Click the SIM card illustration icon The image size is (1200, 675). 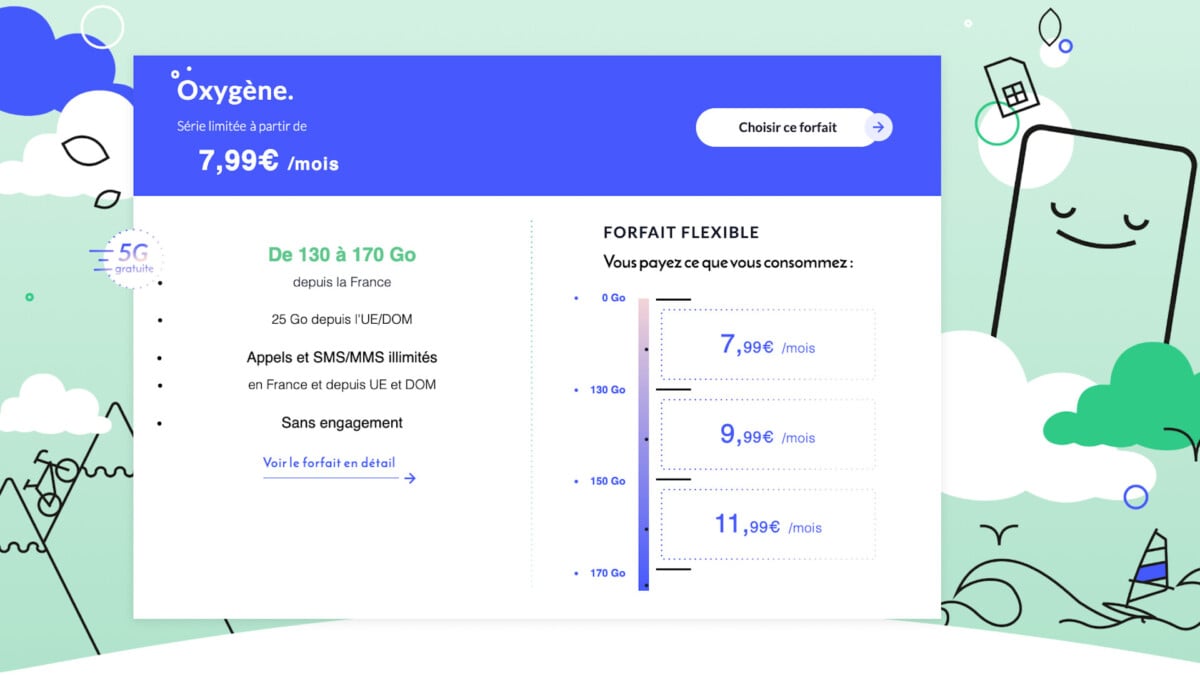coord(1011,88)
